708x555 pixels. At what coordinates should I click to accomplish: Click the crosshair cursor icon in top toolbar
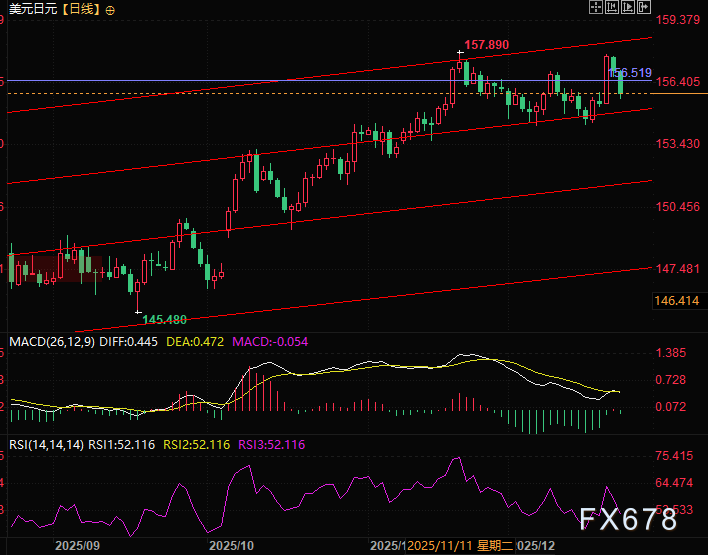coord(597,7)
